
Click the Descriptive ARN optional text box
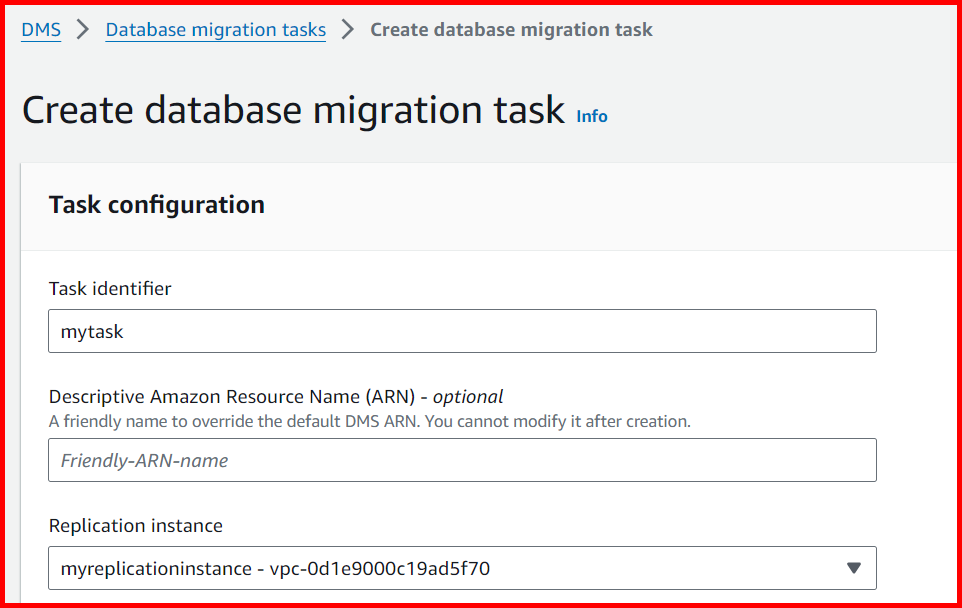click(462, 459)
